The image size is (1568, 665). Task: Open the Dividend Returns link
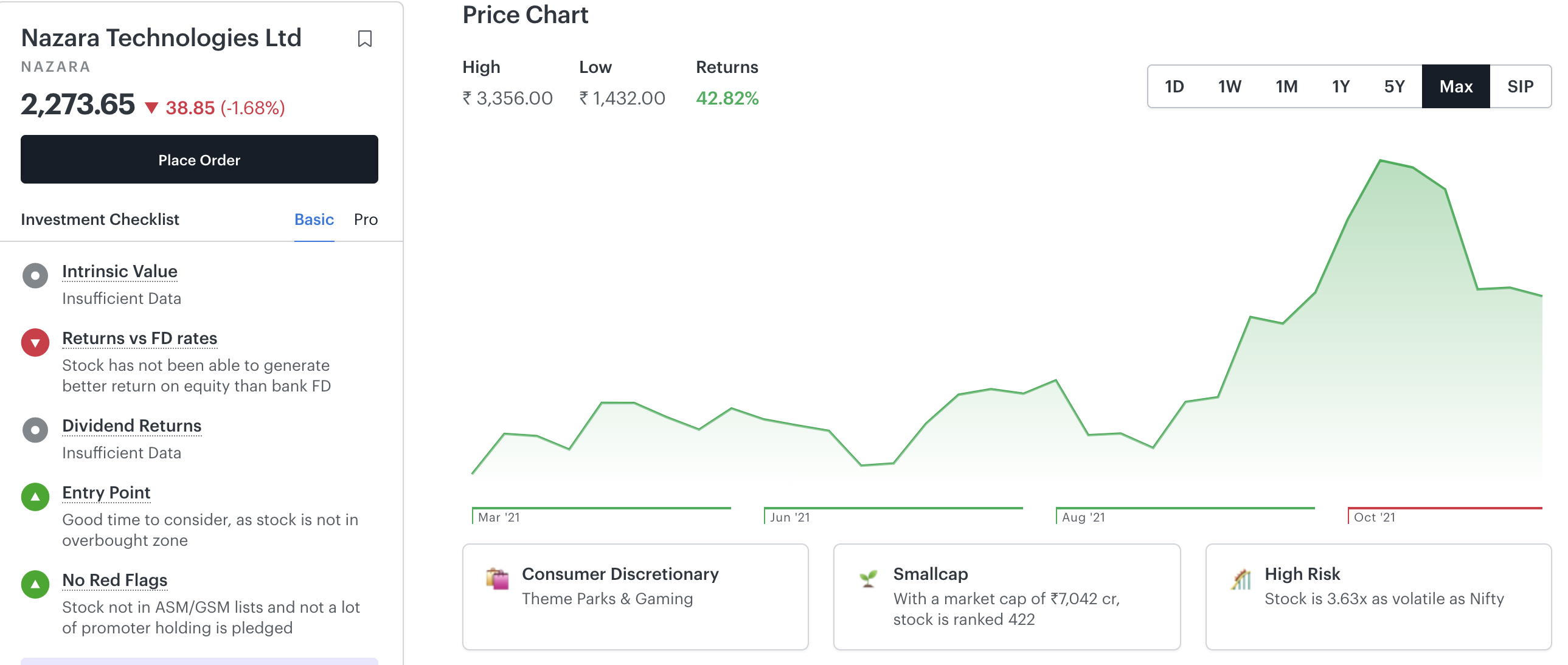click(131, 426)
